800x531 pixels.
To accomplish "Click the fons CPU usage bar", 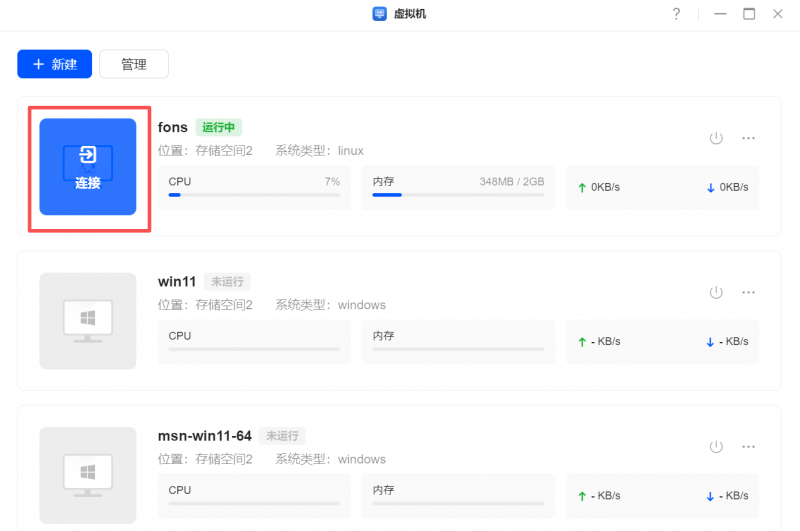I will click(x=254, y=195).
